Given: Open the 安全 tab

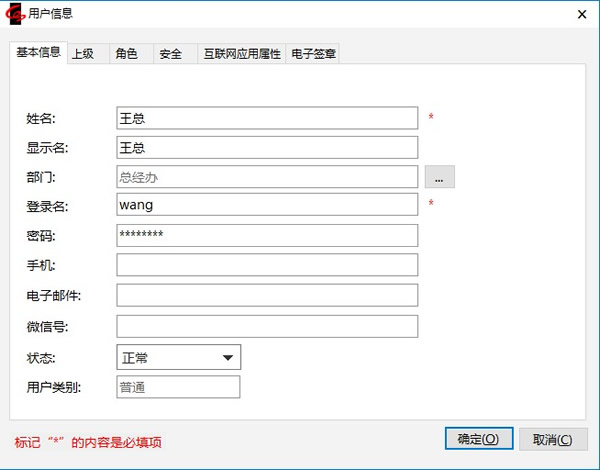Looking at the screenshot, I should (x=171, y=54).
